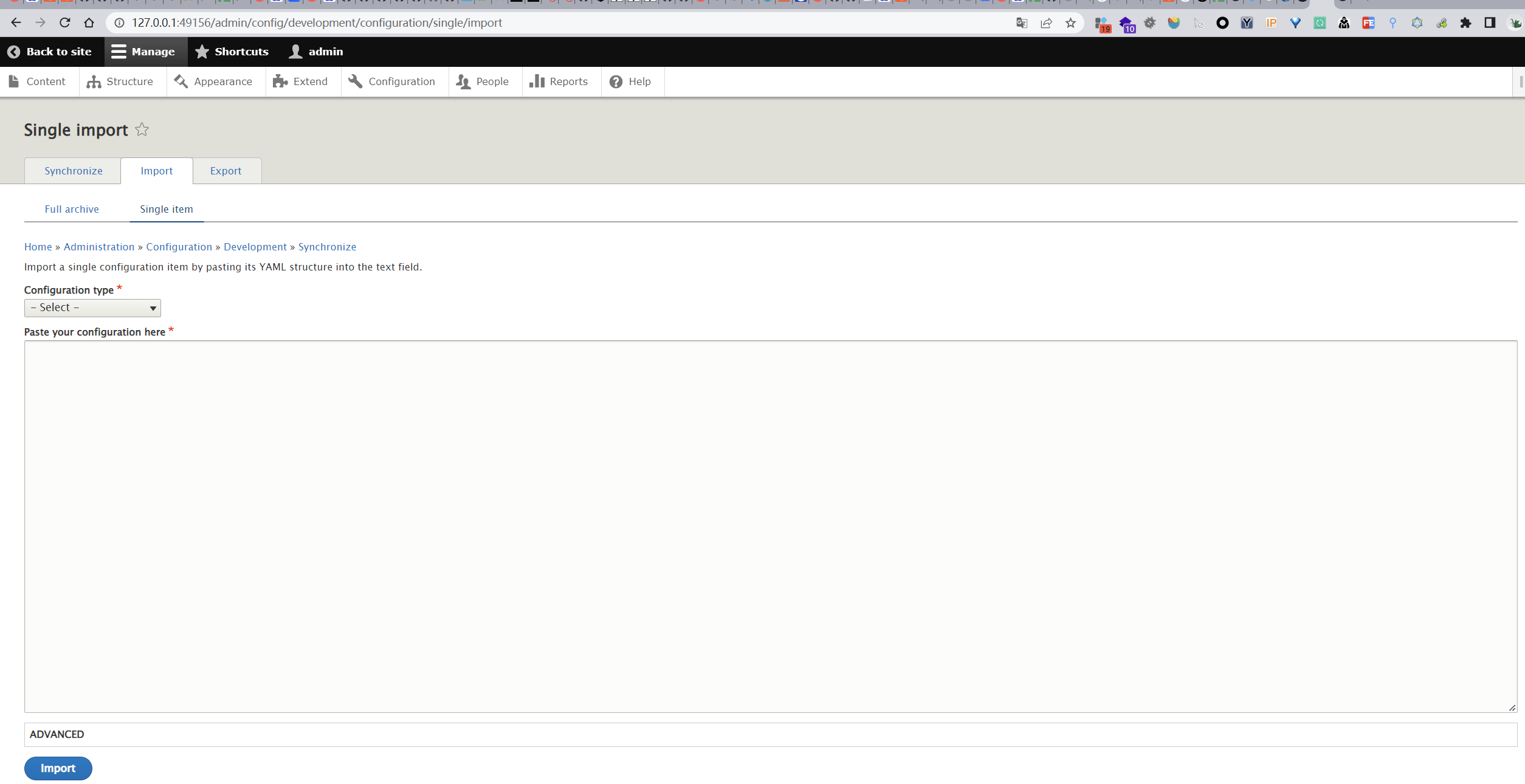Open the browser home page
Screen dimensions: 1525x784
click(89, 22)
